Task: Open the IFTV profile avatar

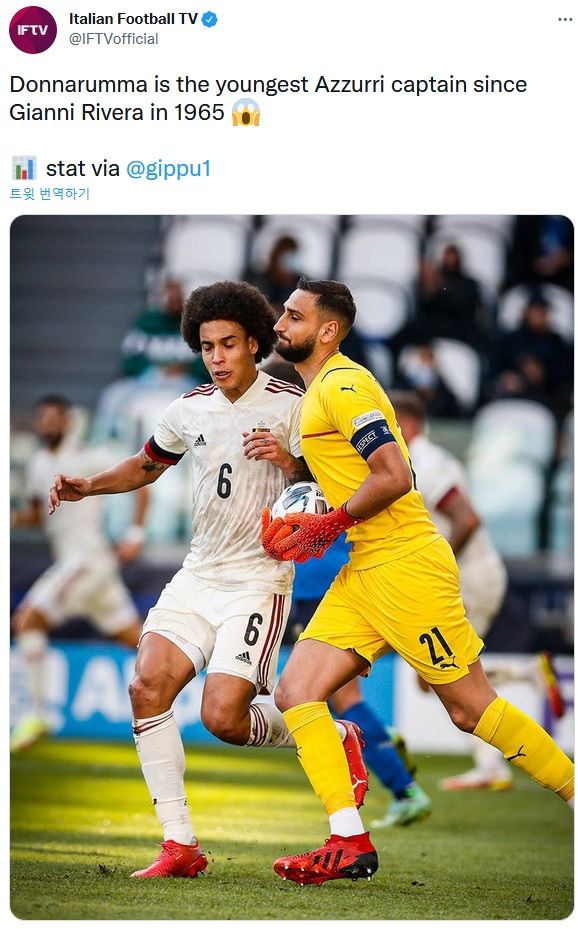Action: click(x=33, y=30)
